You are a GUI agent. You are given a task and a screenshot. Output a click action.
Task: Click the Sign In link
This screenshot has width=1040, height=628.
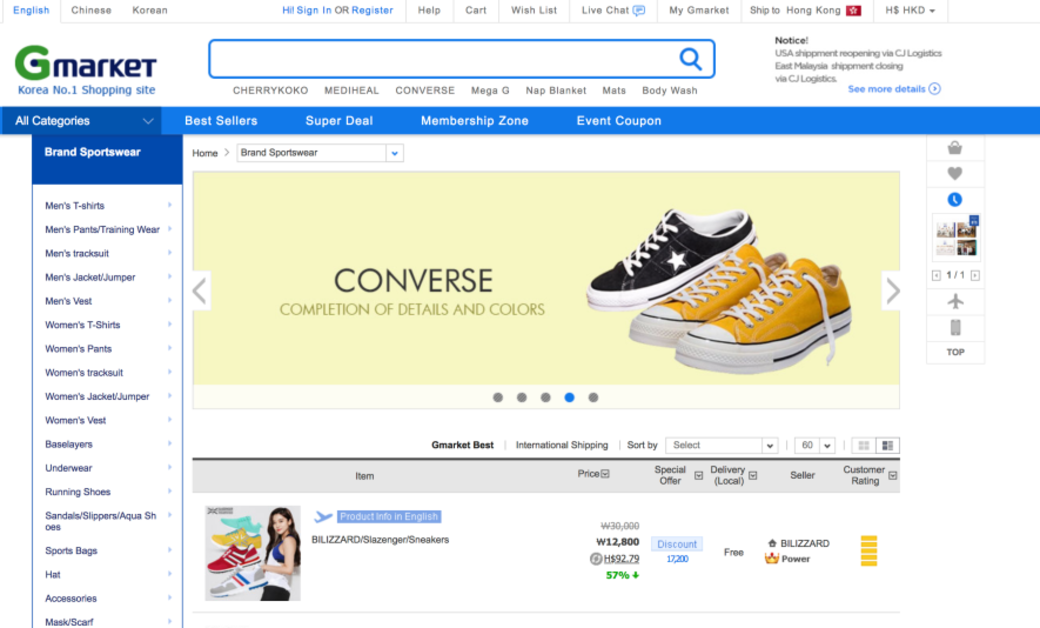[314, 11]
